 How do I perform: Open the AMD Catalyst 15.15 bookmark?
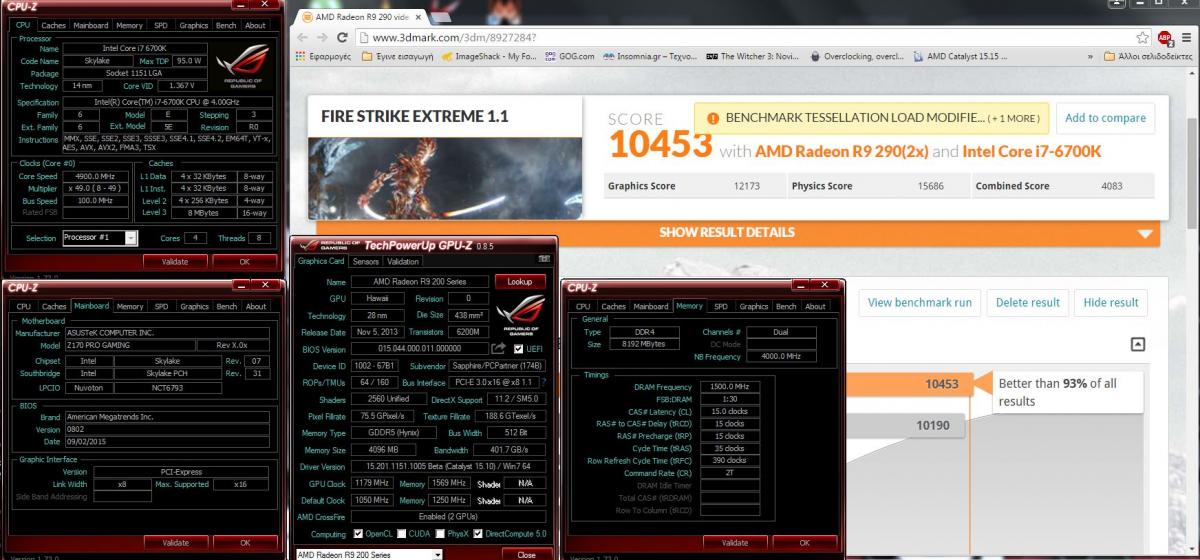(x=961, y=57)
